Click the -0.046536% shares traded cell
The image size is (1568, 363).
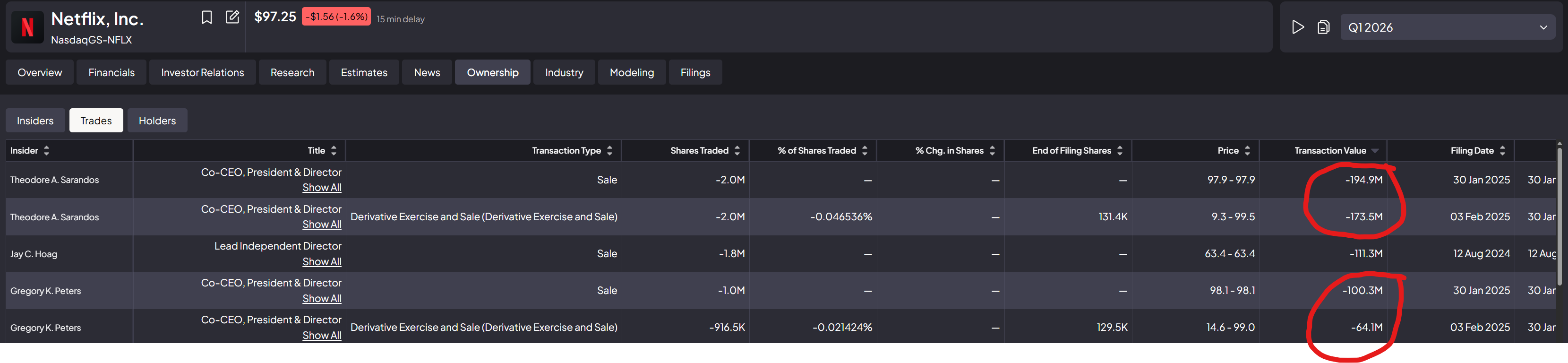pyautogui.click(x=841, y=217)
